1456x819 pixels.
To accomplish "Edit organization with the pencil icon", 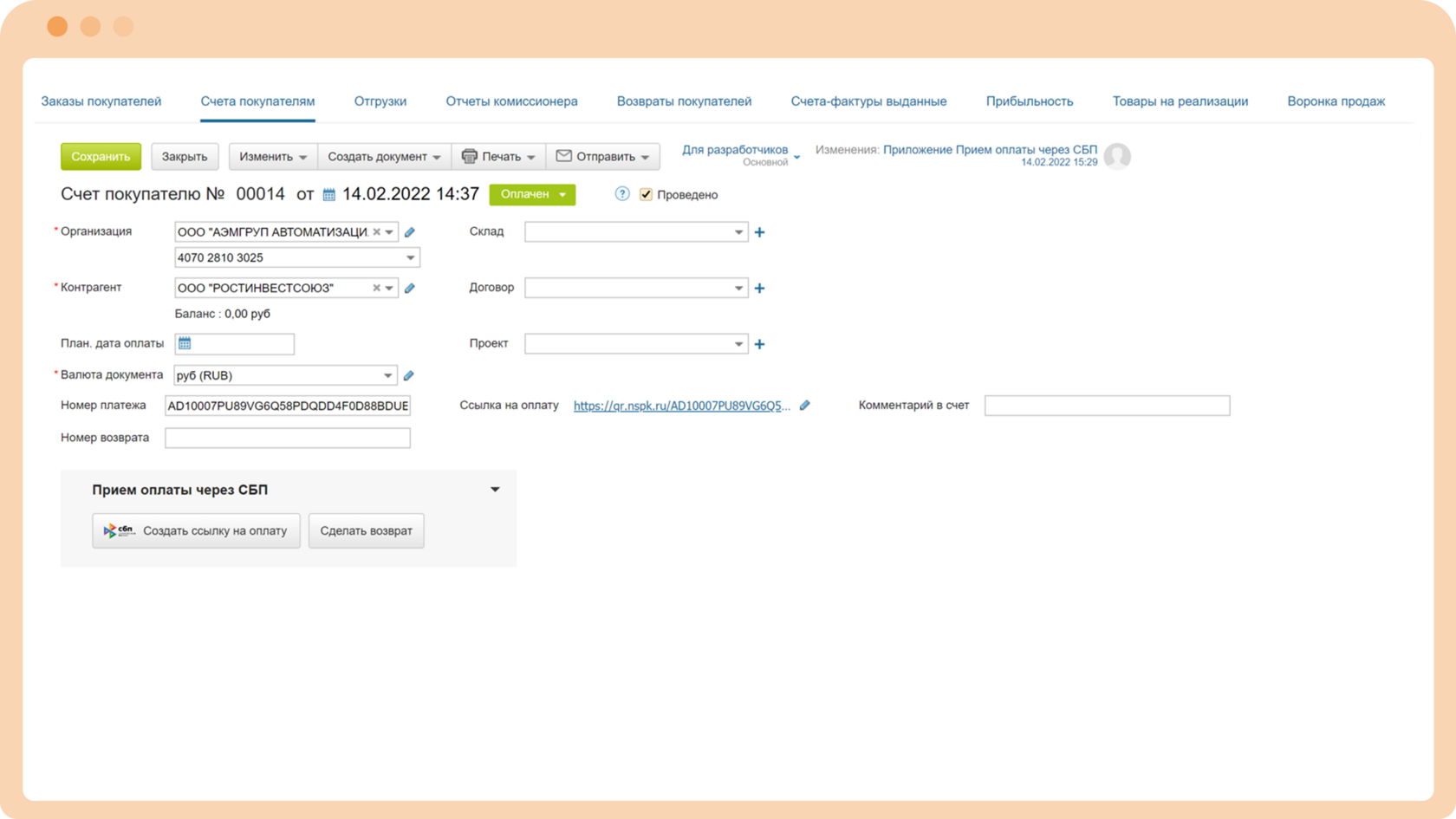I will pos(410,232).
